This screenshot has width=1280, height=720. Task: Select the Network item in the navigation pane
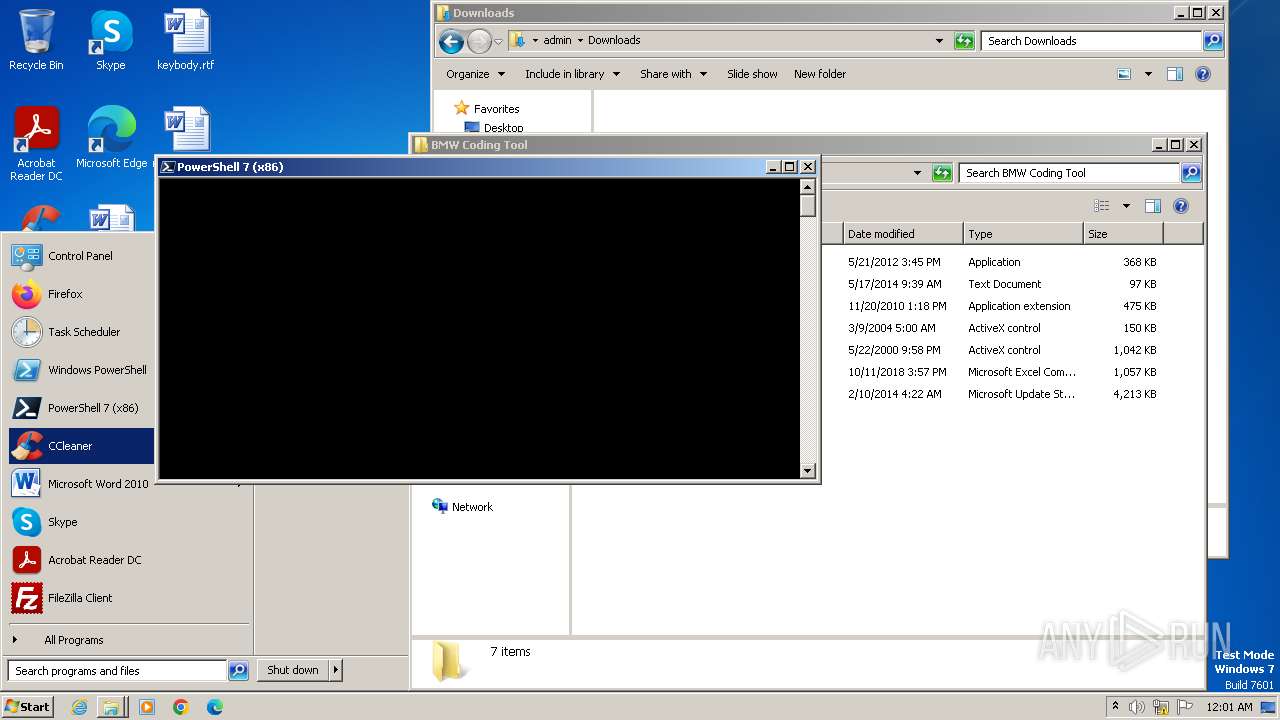(x=462, y=507)
